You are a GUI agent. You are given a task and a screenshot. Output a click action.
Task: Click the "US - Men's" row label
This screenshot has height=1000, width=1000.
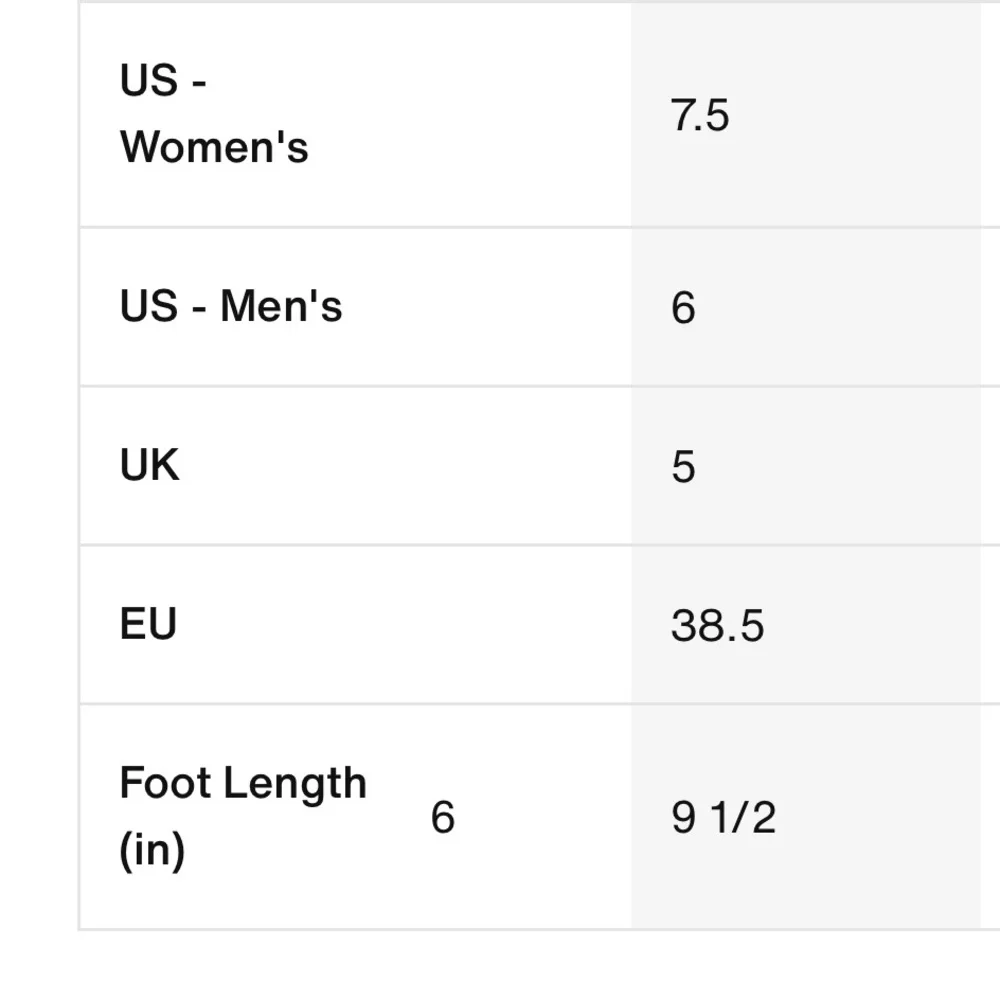pyautogui.click(x=231, y=306)
